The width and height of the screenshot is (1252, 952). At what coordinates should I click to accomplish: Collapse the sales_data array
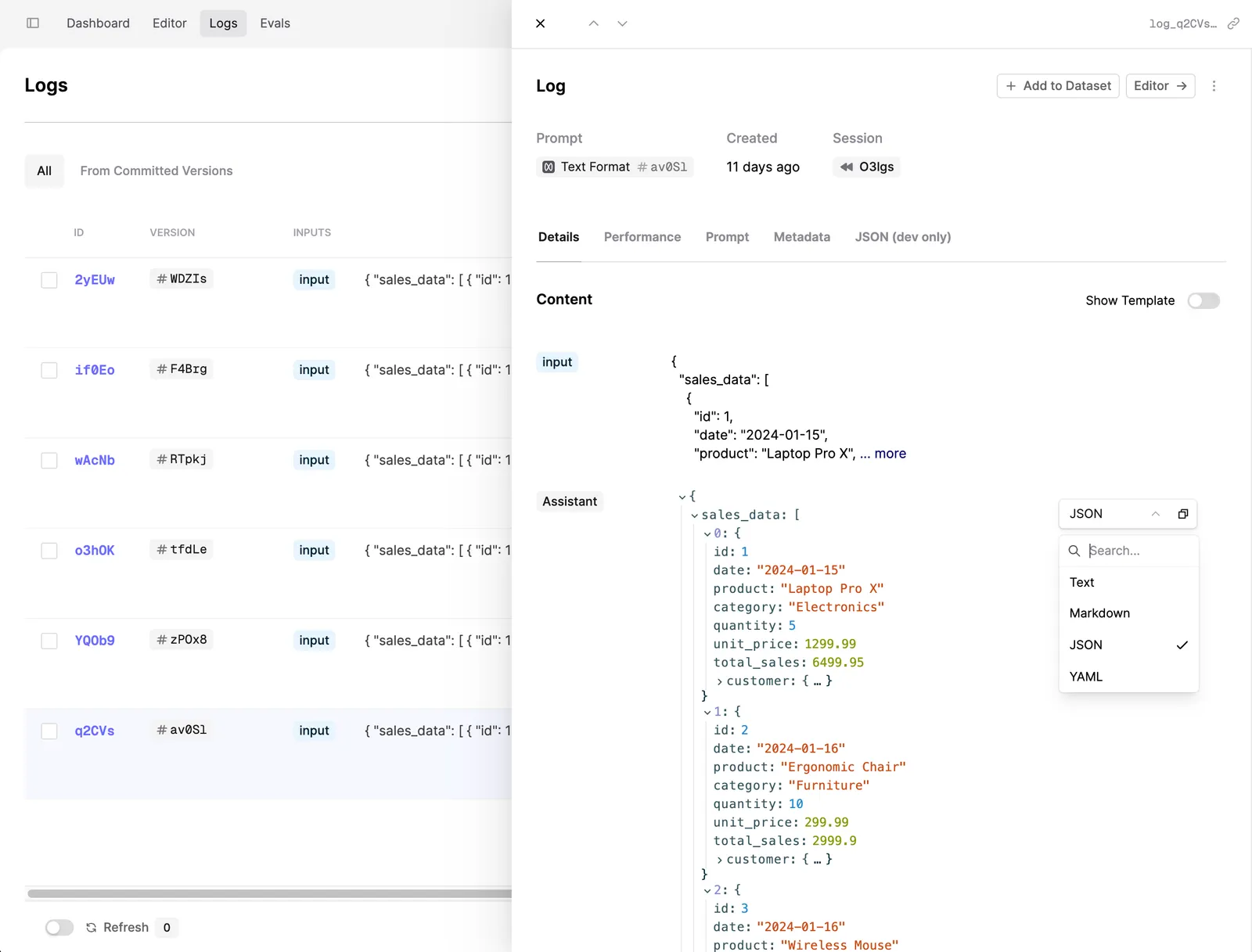click(x=695, y=516)
